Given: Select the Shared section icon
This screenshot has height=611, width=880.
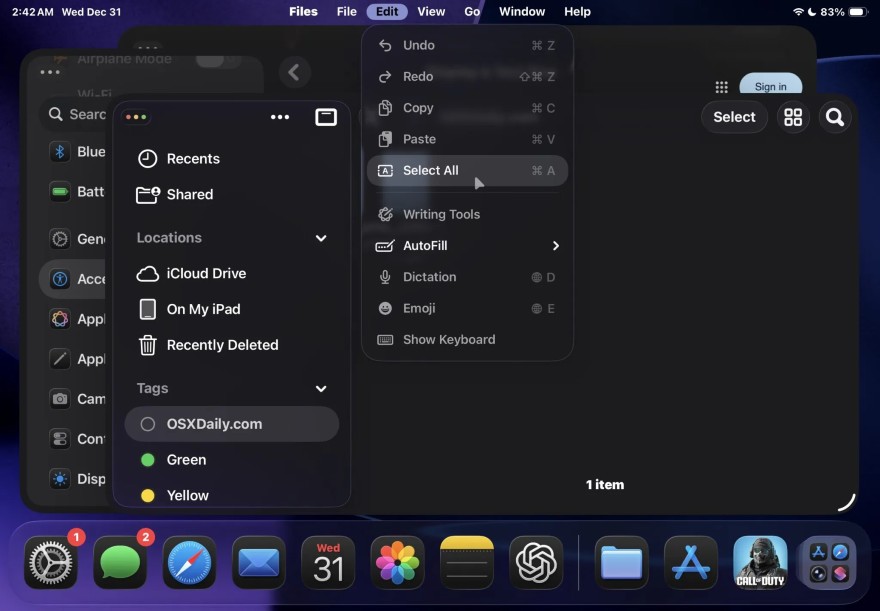Looking at the screenshot, I should pos(149,194).
